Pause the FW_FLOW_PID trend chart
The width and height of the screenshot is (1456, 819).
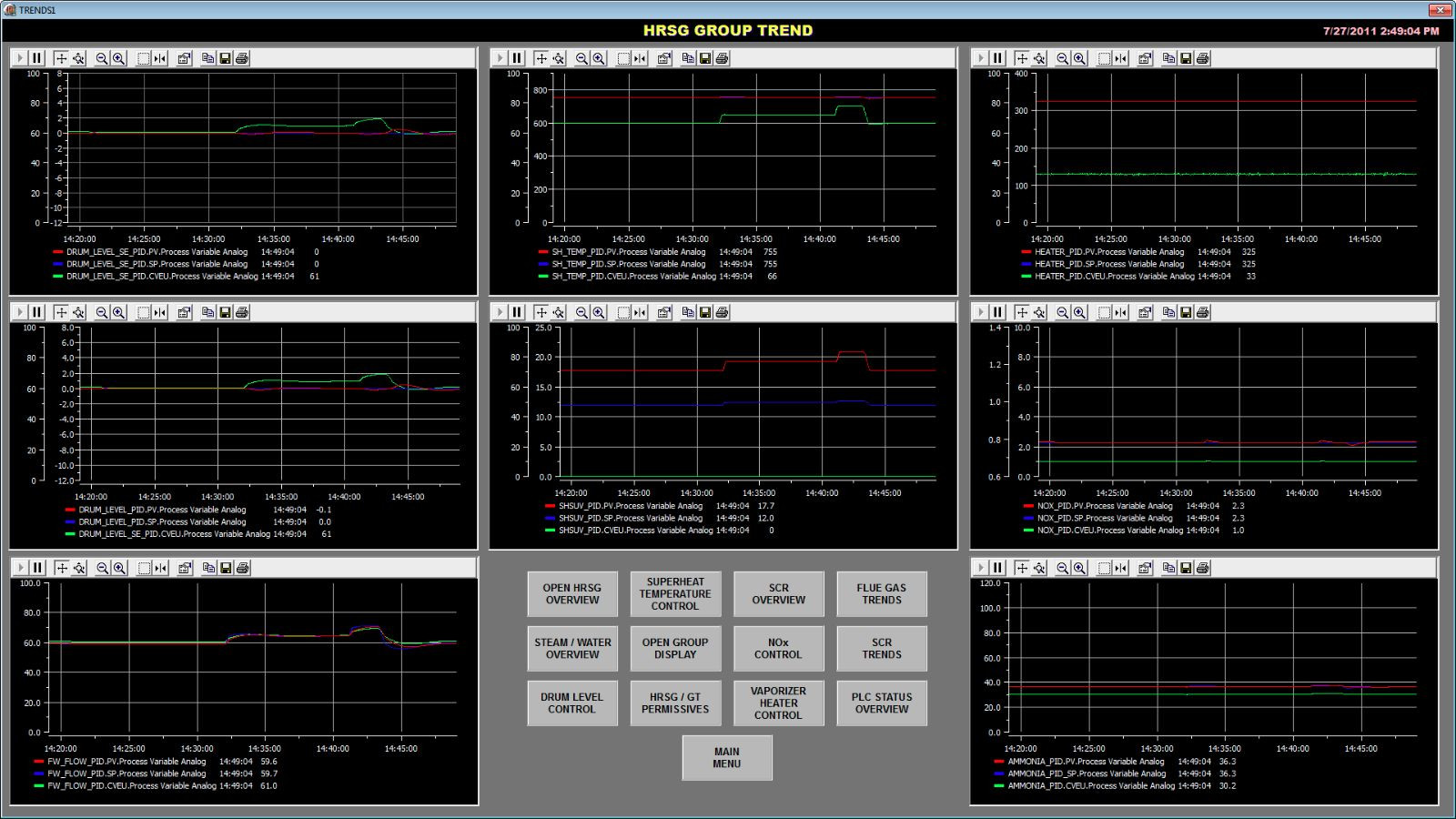pyautogui.click(x=37, y=568)
